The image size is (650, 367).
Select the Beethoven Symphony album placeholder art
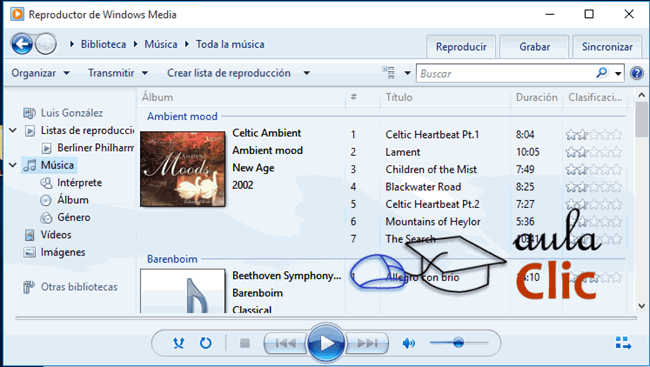coord(183,291)
